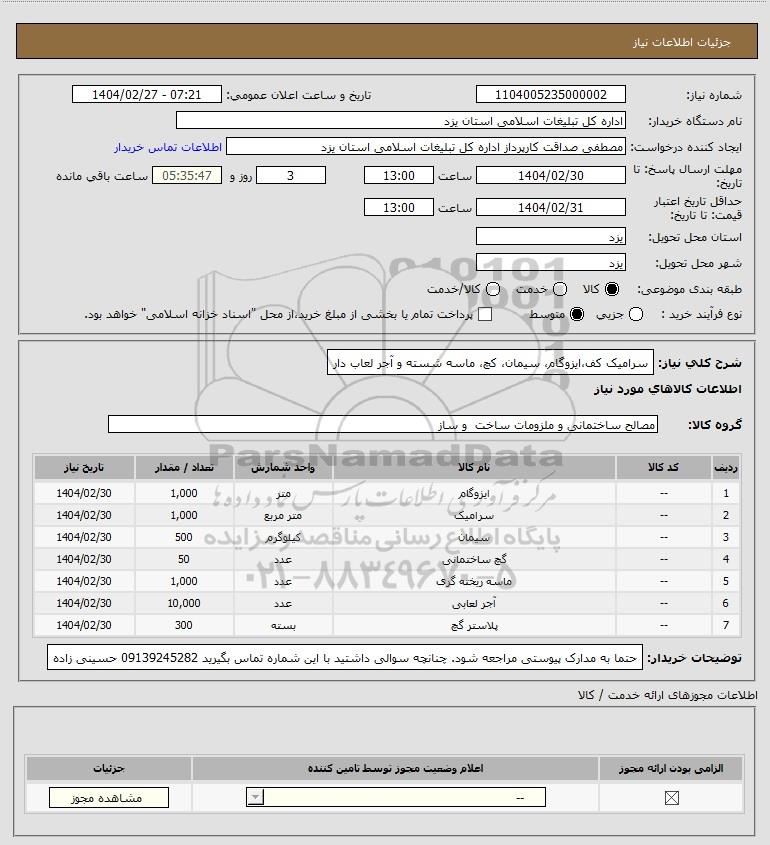770x845 pixels.
Task: Click remaining days field showing 3
Action: pos(290,175)
